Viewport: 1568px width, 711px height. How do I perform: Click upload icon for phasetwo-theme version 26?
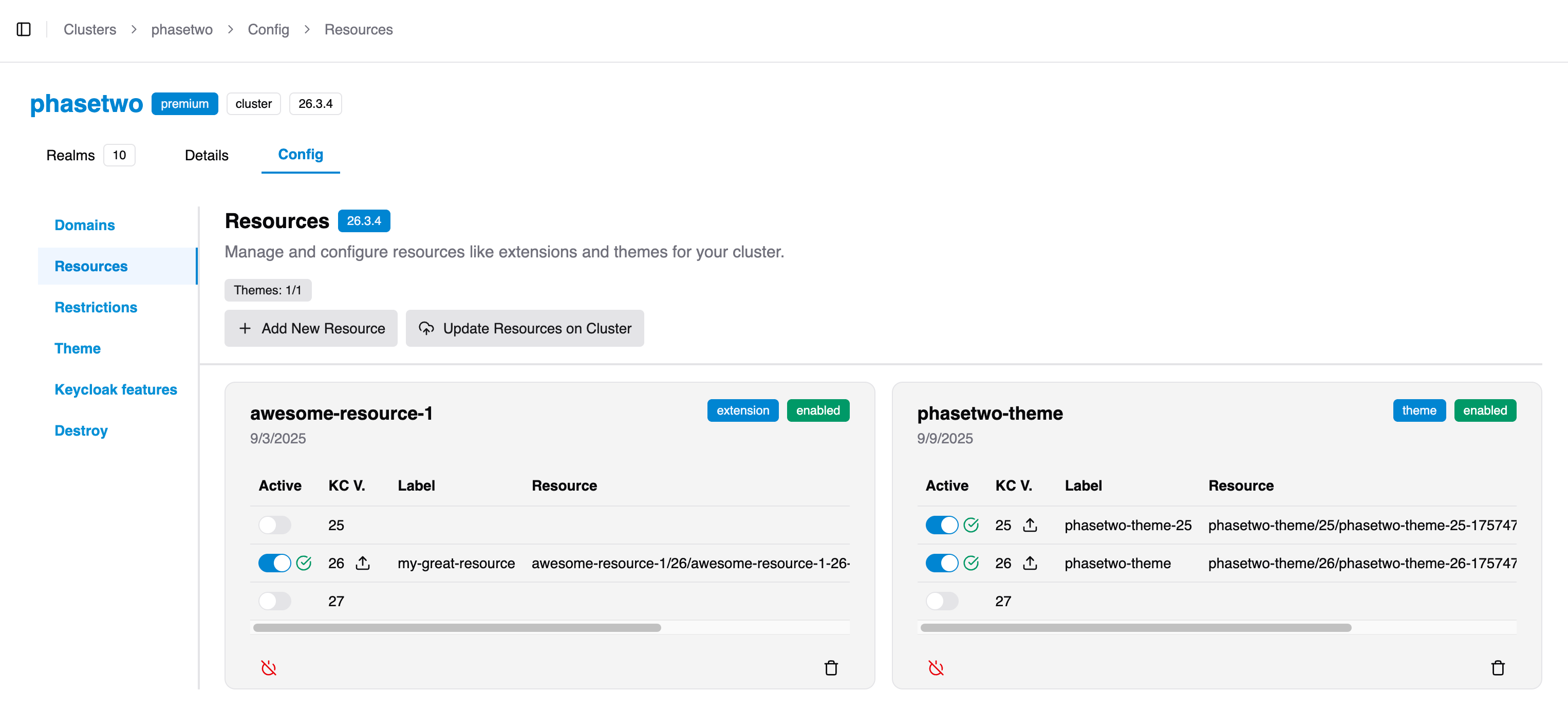1030,563
